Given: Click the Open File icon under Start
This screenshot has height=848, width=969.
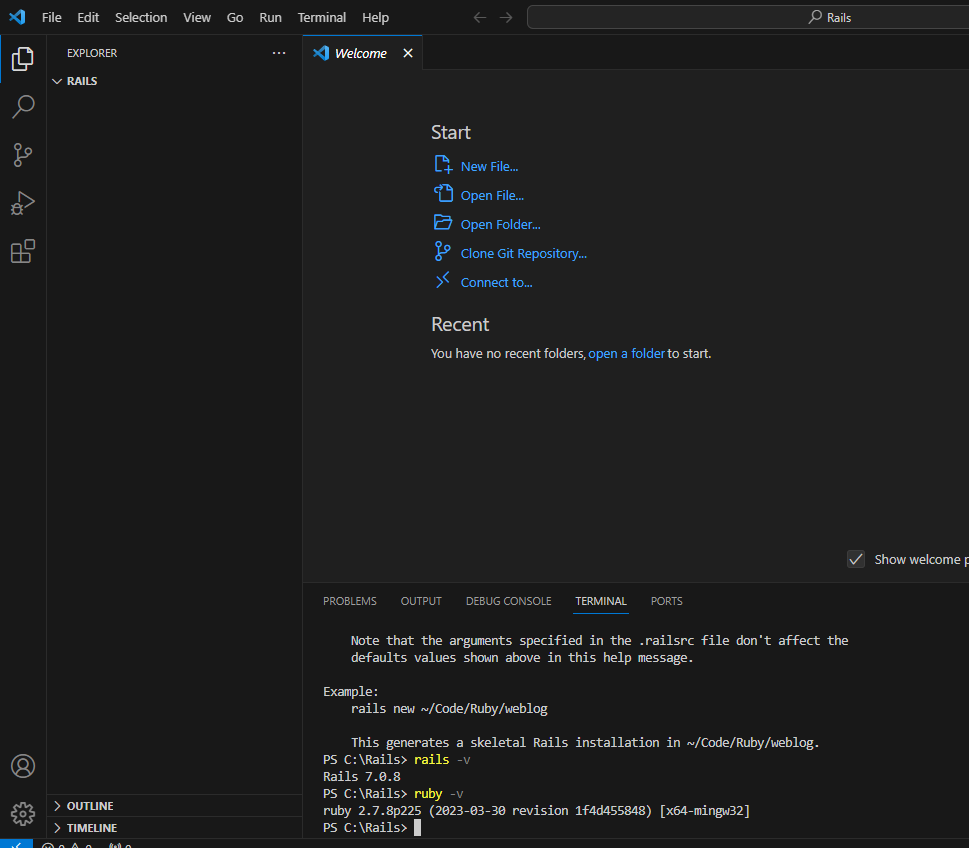Looking at the screenshot, I should (443, 193).
